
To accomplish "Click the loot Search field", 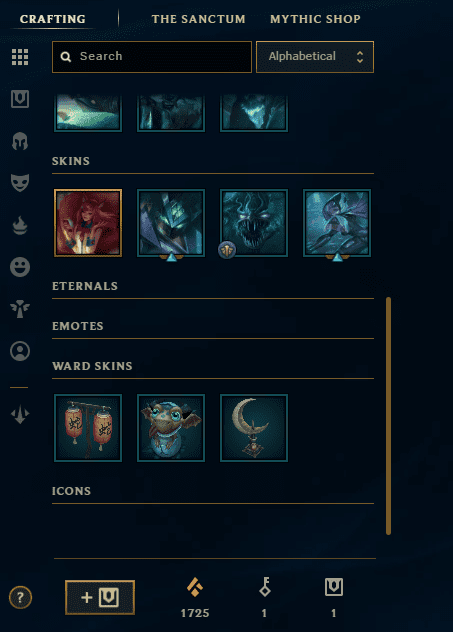I will click(152, 57).
